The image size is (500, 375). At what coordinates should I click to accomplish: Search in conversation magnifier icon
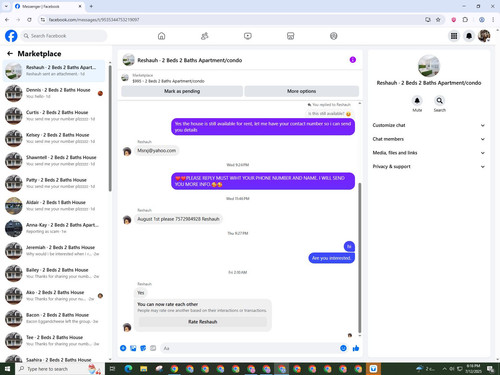click(x=440, y=100)
